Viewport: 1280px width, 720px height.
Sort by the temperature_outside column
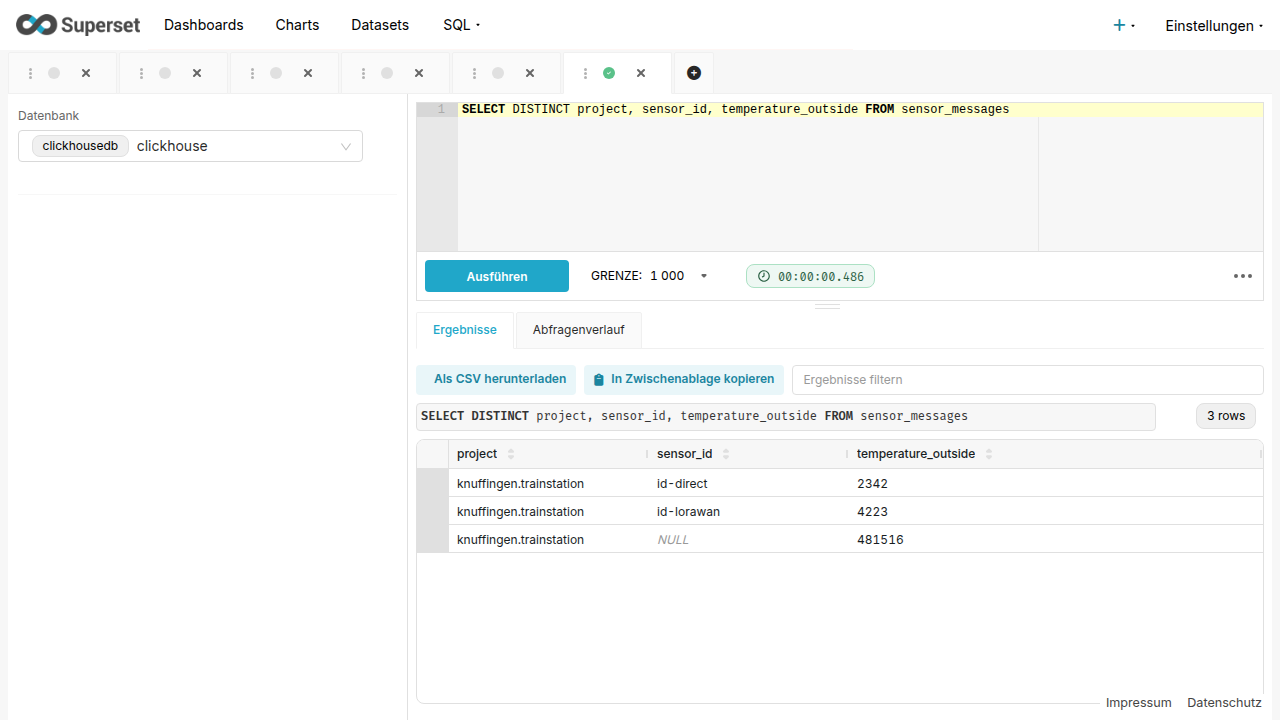tap(989, 454)
